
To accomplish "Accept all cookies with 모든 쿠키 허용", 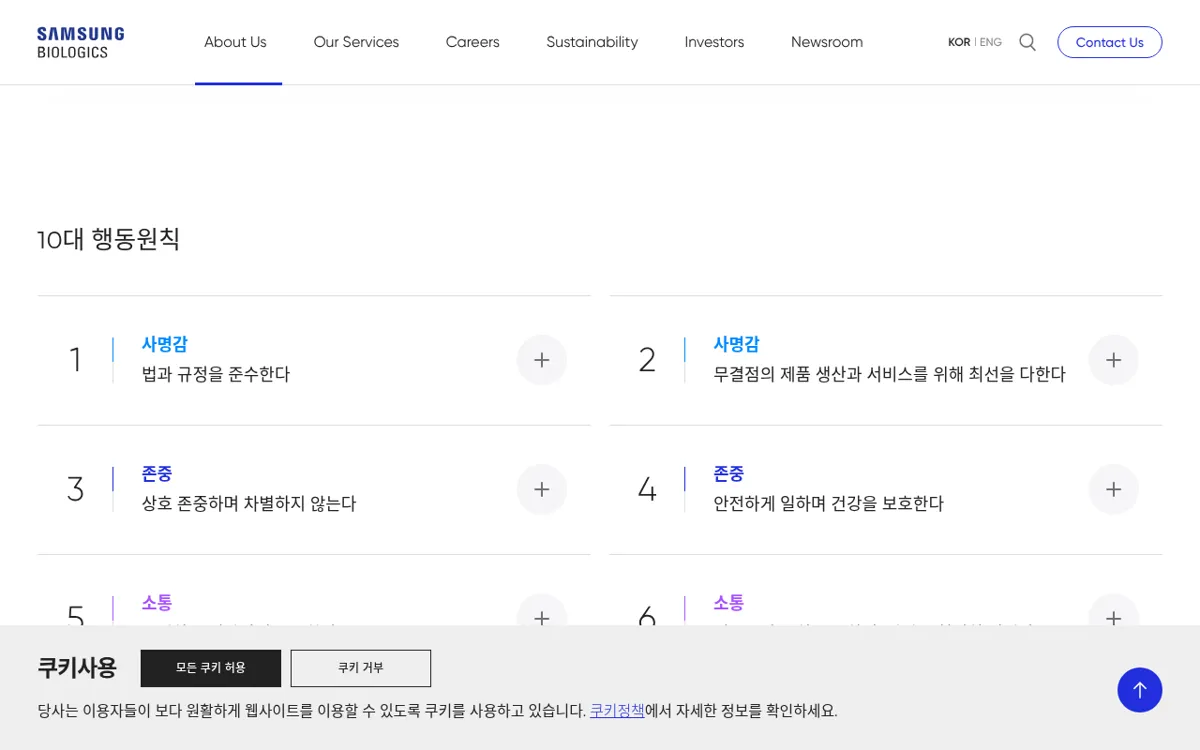I will click(210, 668).
